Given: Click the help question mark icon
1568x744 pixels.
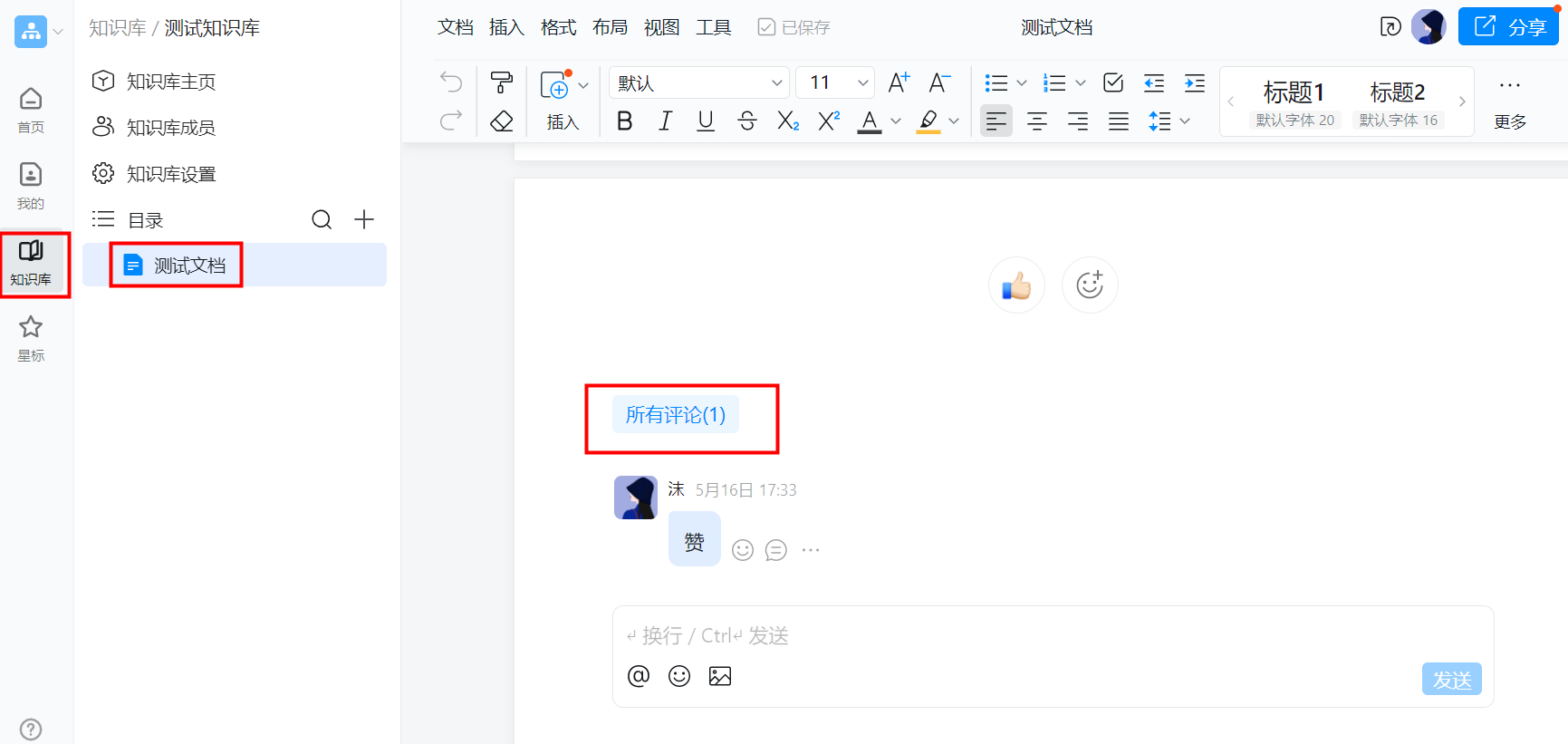Looking at the screenshot, I should 31,729.
